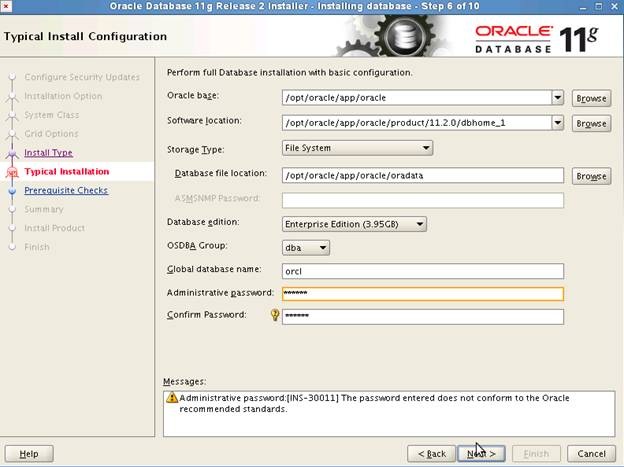This screenshot has height=467, width=624.
Task: Go back with the Back button
Action: click(431, 453)
